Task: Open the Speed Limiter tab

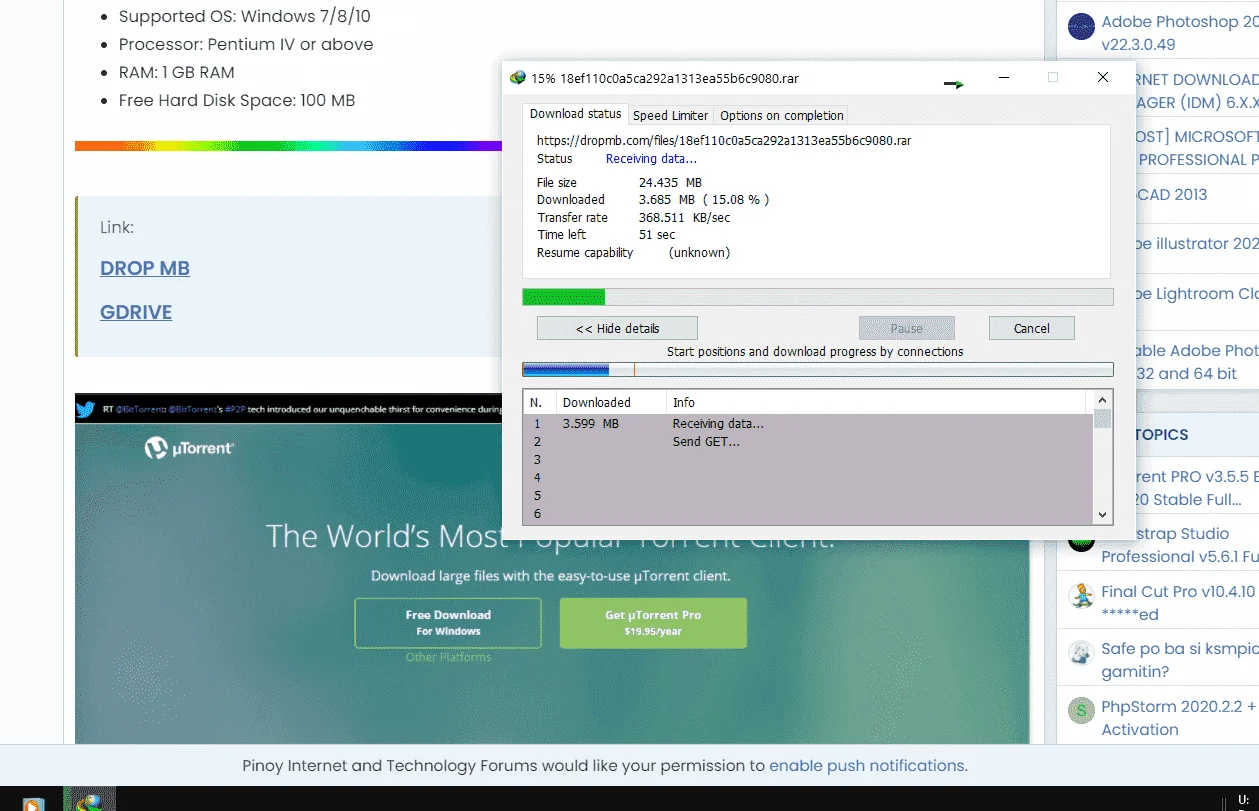Action: pos(671,115)
